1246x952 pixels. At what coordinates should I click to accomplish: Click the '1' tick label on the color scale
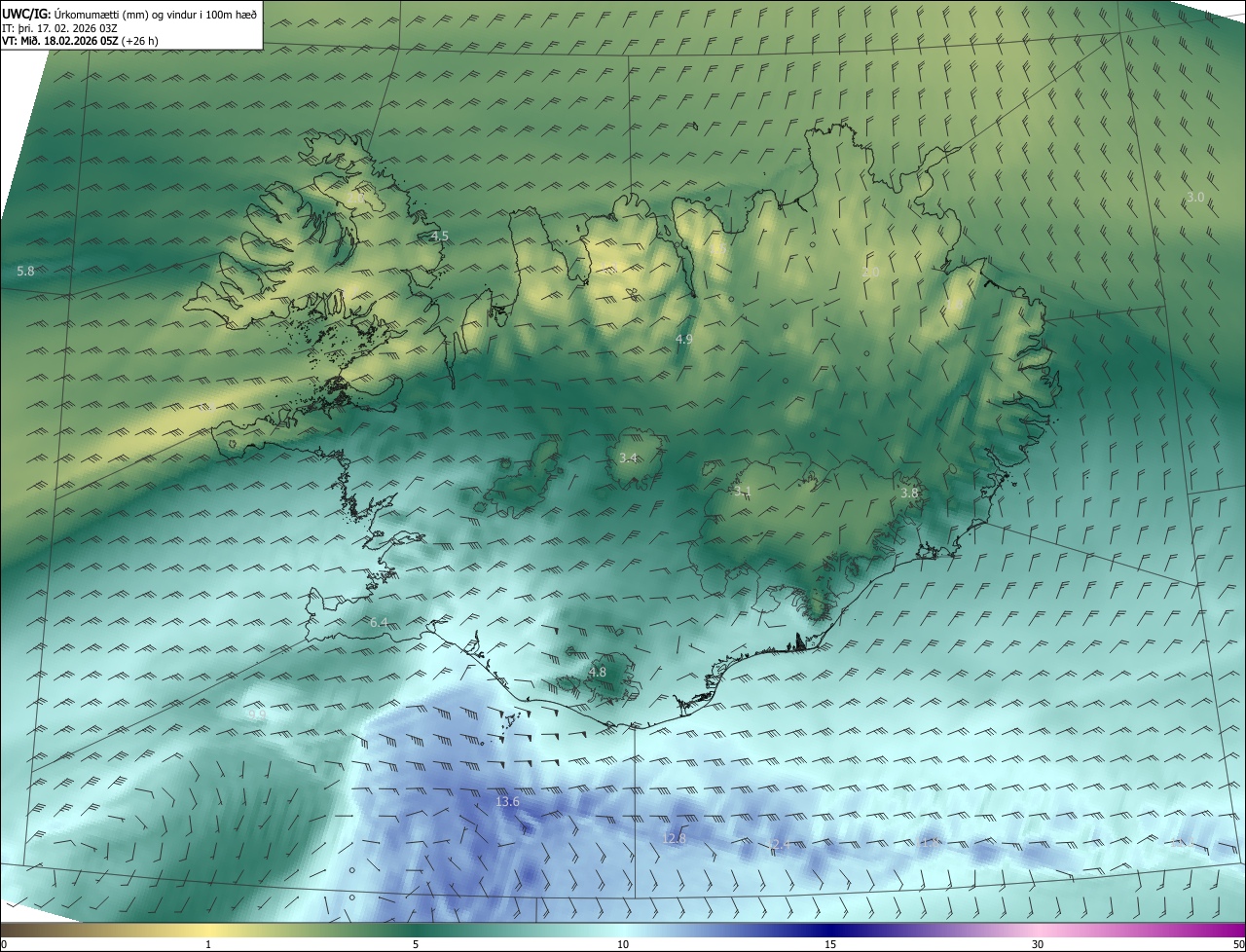click(x=208, y=944)
